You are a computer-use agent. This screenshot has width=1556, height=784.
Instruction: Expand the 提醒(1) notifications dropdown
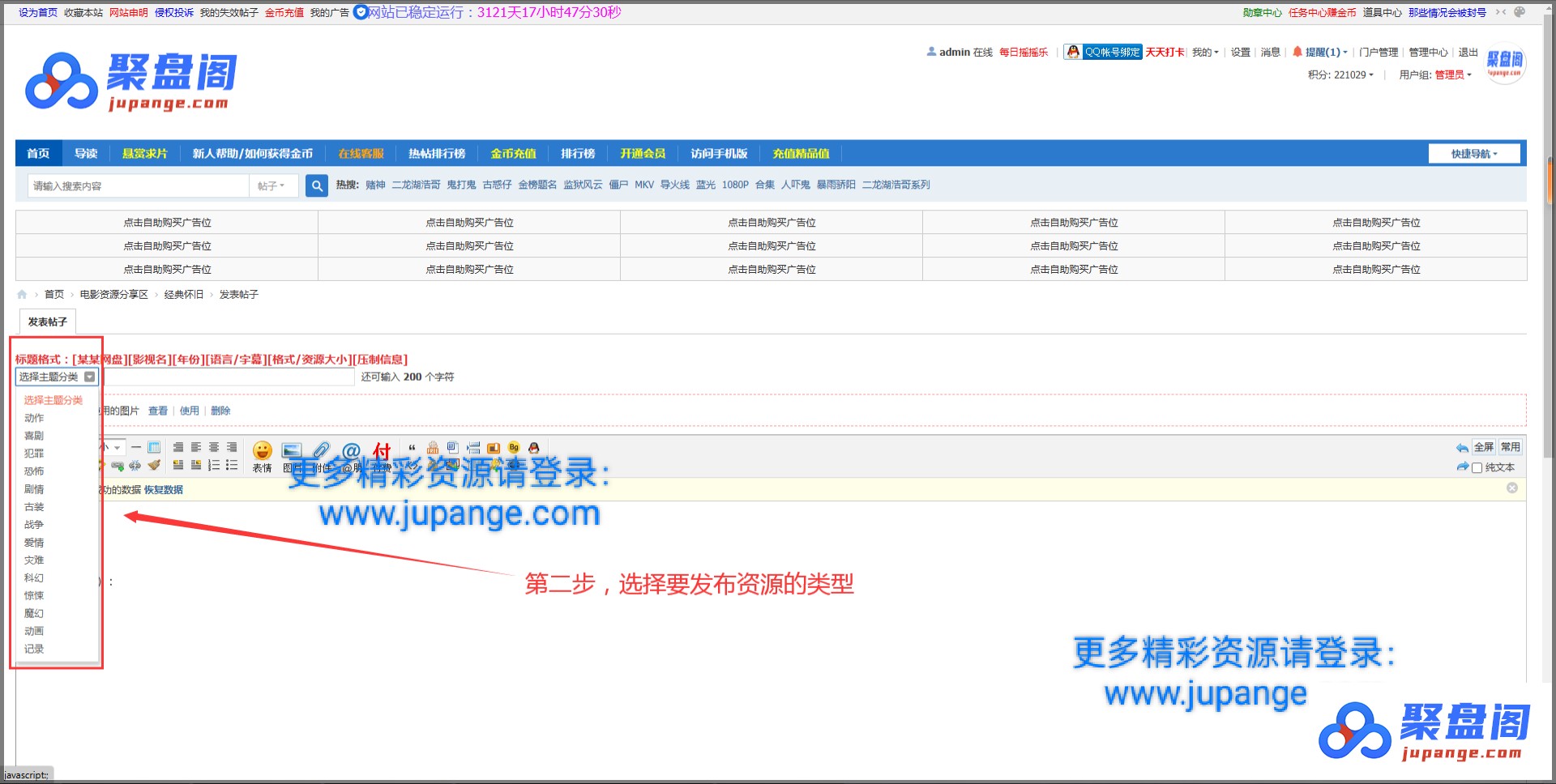[x=1326, y=52]
